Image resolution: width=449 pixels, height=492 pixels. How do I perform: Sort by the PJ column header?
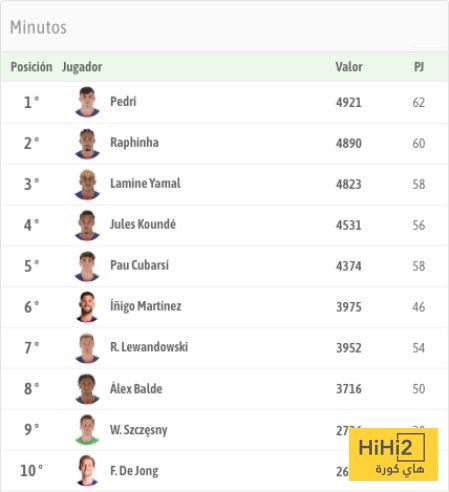pyautogui.click(x=419, y=67)
